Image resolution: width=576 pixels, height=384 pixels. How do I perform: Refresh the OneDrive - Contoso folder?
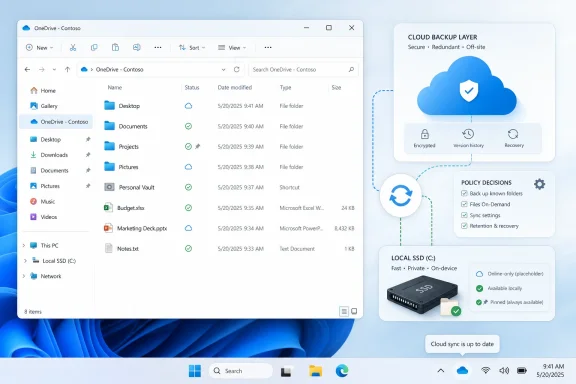[x=237, y=69]
